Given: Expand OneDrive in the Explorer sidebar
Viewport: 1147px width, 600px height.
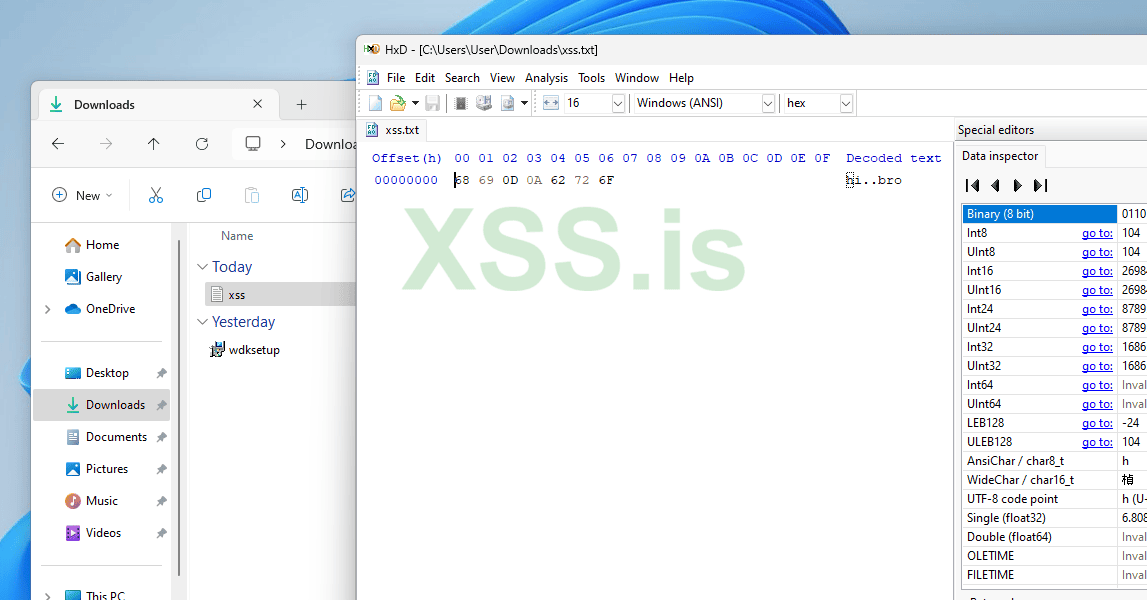Looking at the screenshot, I should click(48, 310).
